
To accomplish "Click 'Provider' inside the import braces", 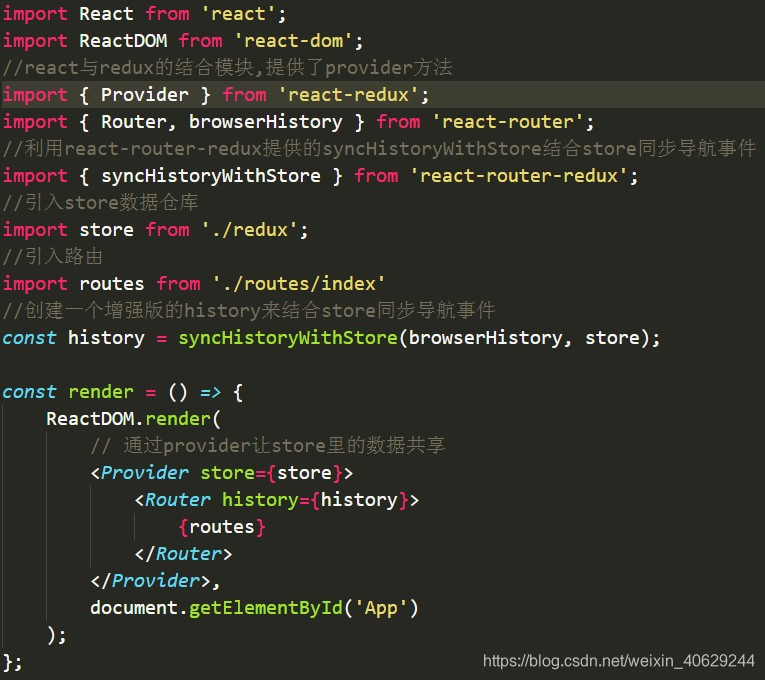I will [144, 95].
